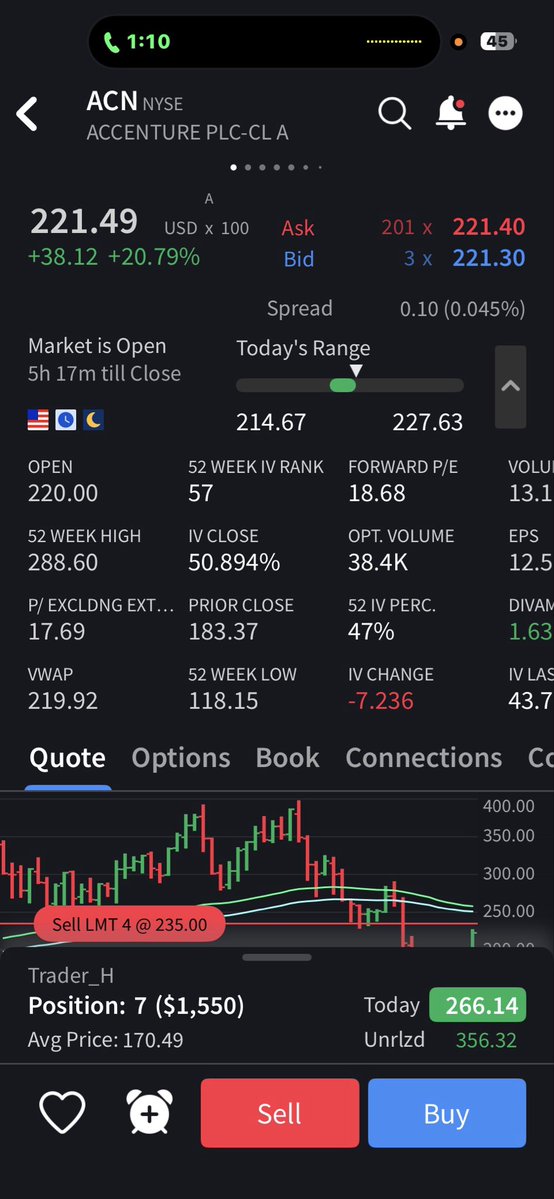Tap the change +38.12 +20.79%
Image resolution: width=554 pixels, height=1199 pixels.
114,257
